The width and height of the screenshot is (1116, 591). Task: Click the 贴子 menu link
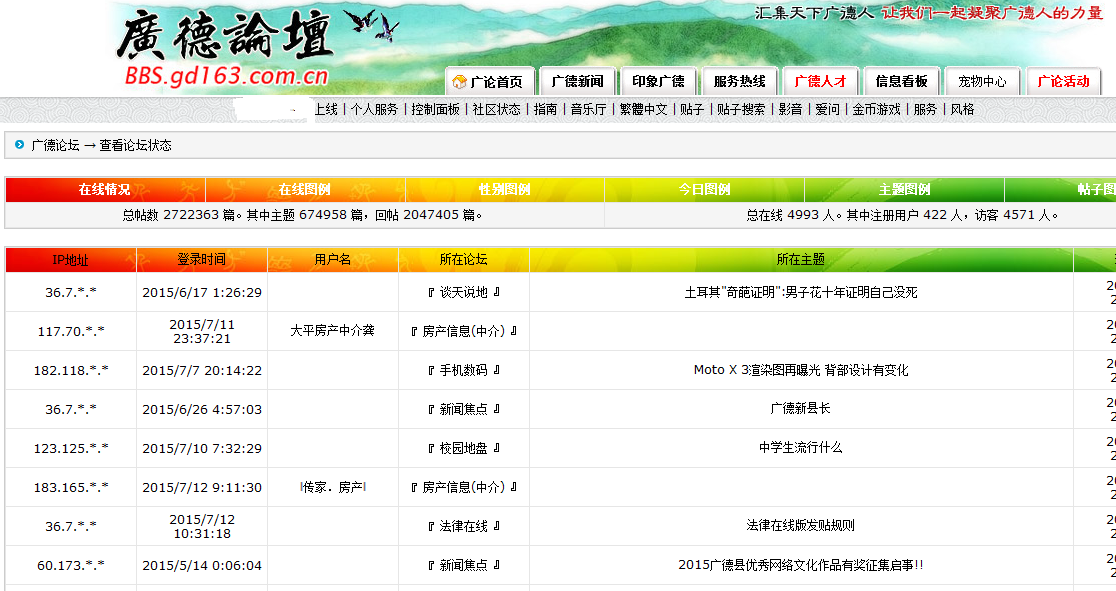pos(692,109)
